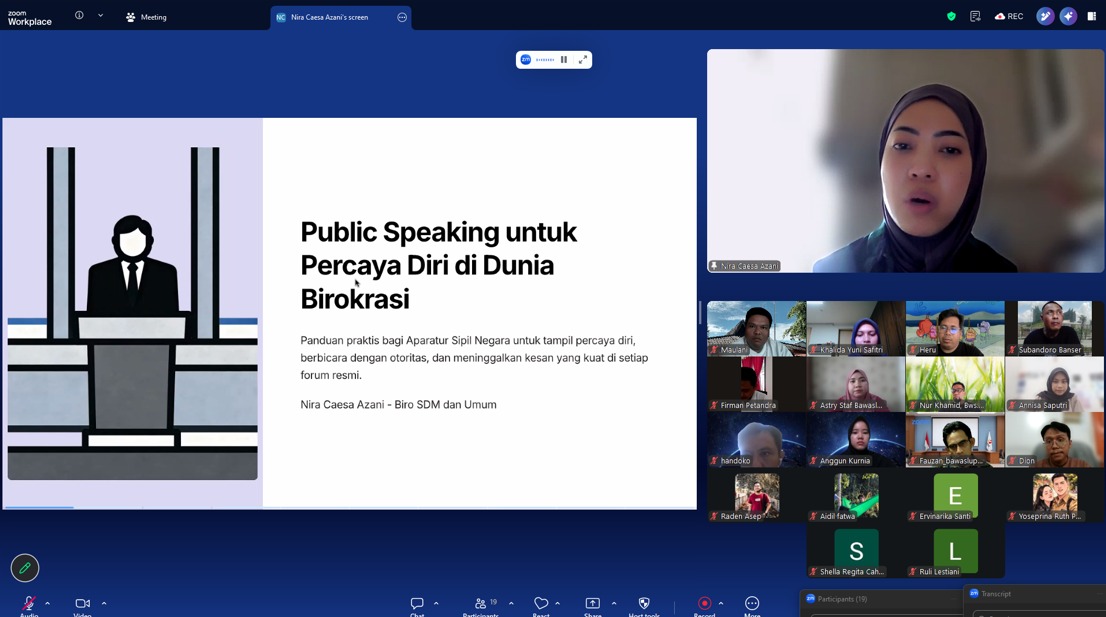Open the Meeting tab
This screenshot has height=617, width=1106.
tap(146, 17)
